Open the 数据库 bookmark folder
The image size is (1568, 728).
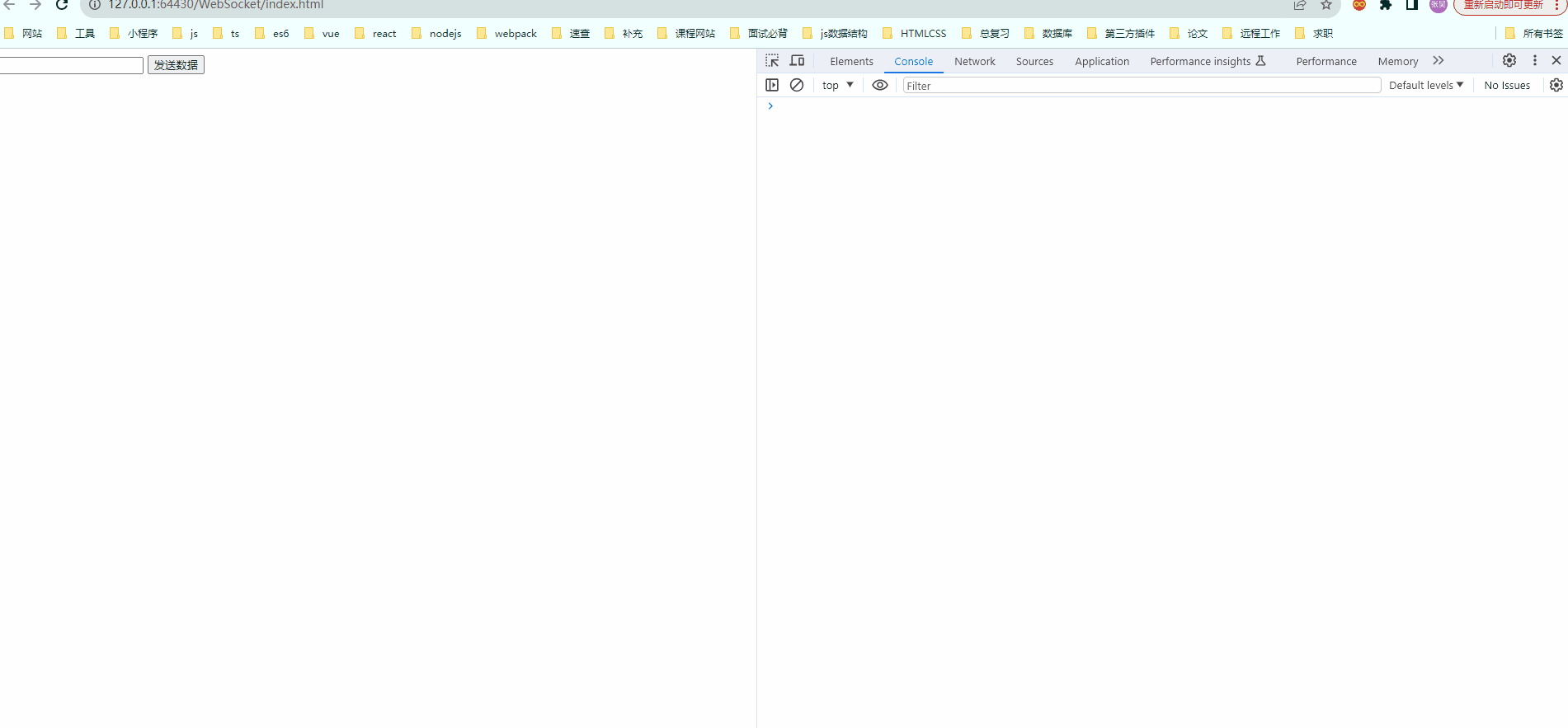click(x=1049, y=33)
